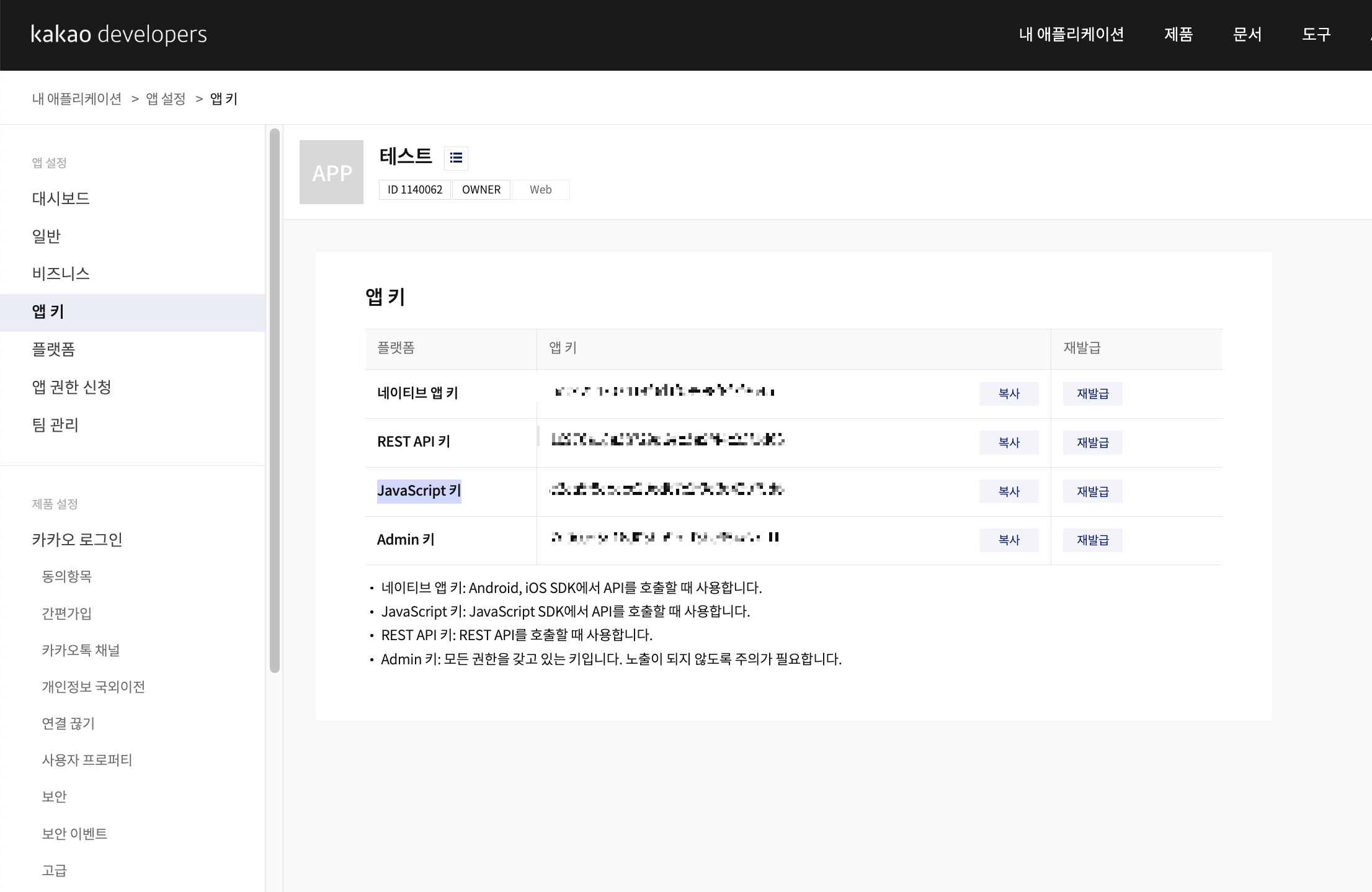The width and height of the screenshot is (1372, 892).
Task: Reissue the Admin 키
Action: [x=1092, y=540]
